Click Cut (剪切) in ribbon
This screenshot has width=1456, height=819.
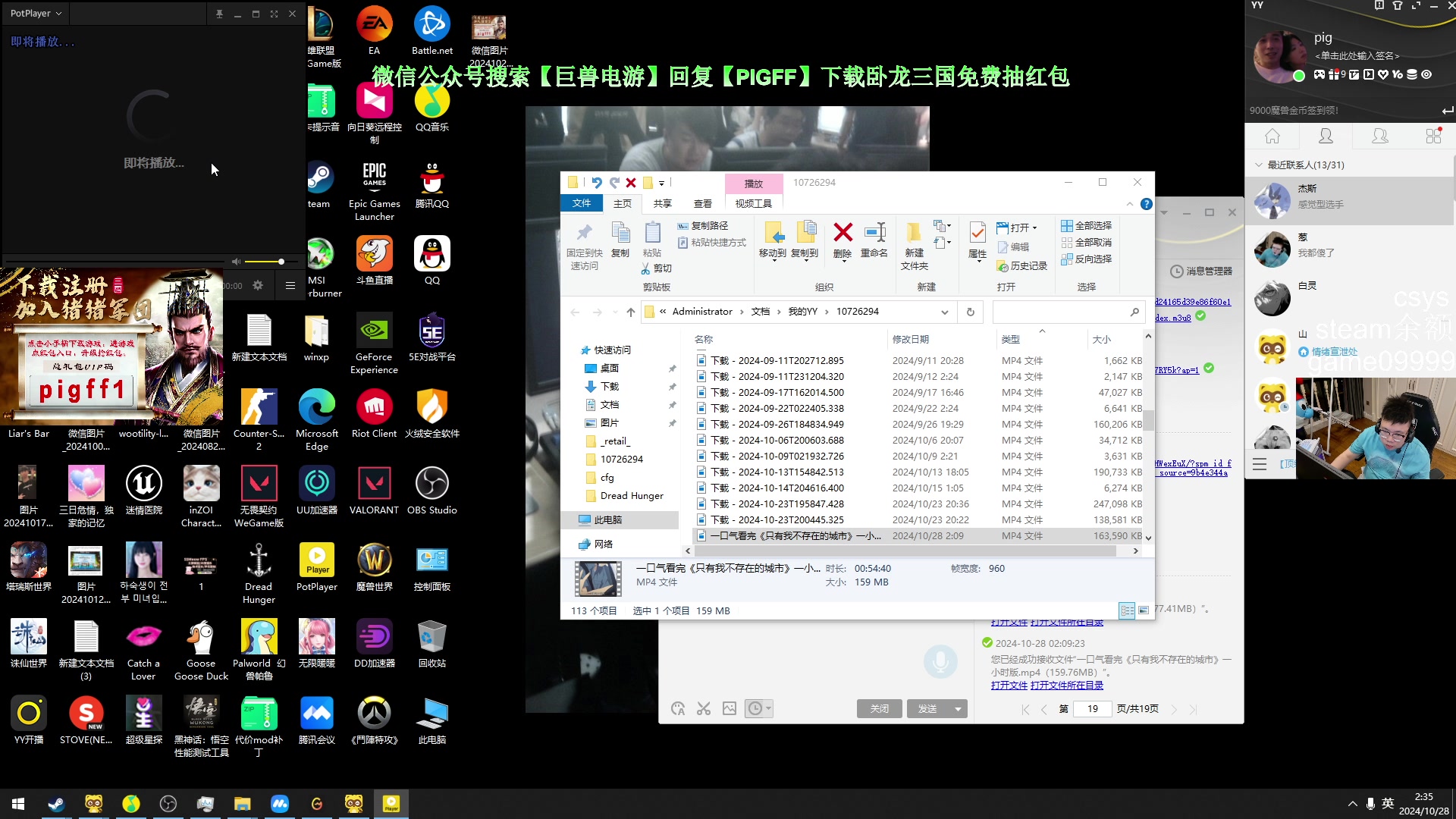(x=657, y=268)
